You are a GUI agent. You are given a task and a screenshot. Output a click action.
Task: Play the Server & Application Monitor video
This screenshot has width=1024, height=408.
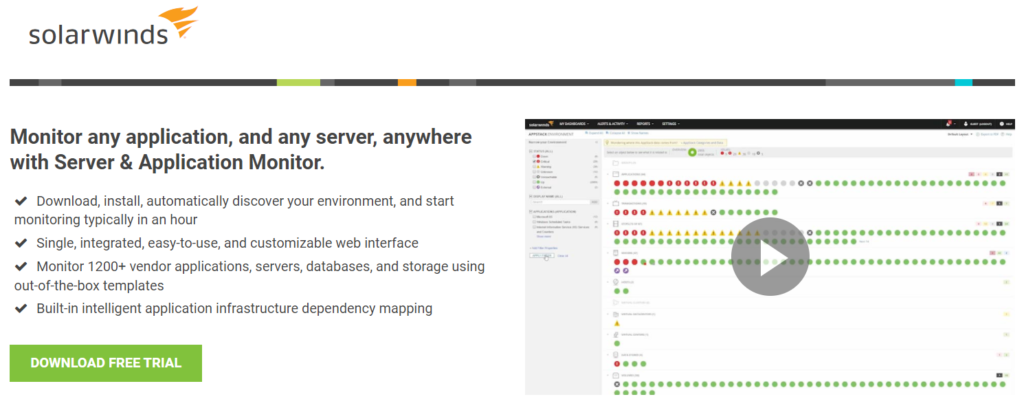coord(770,256)
